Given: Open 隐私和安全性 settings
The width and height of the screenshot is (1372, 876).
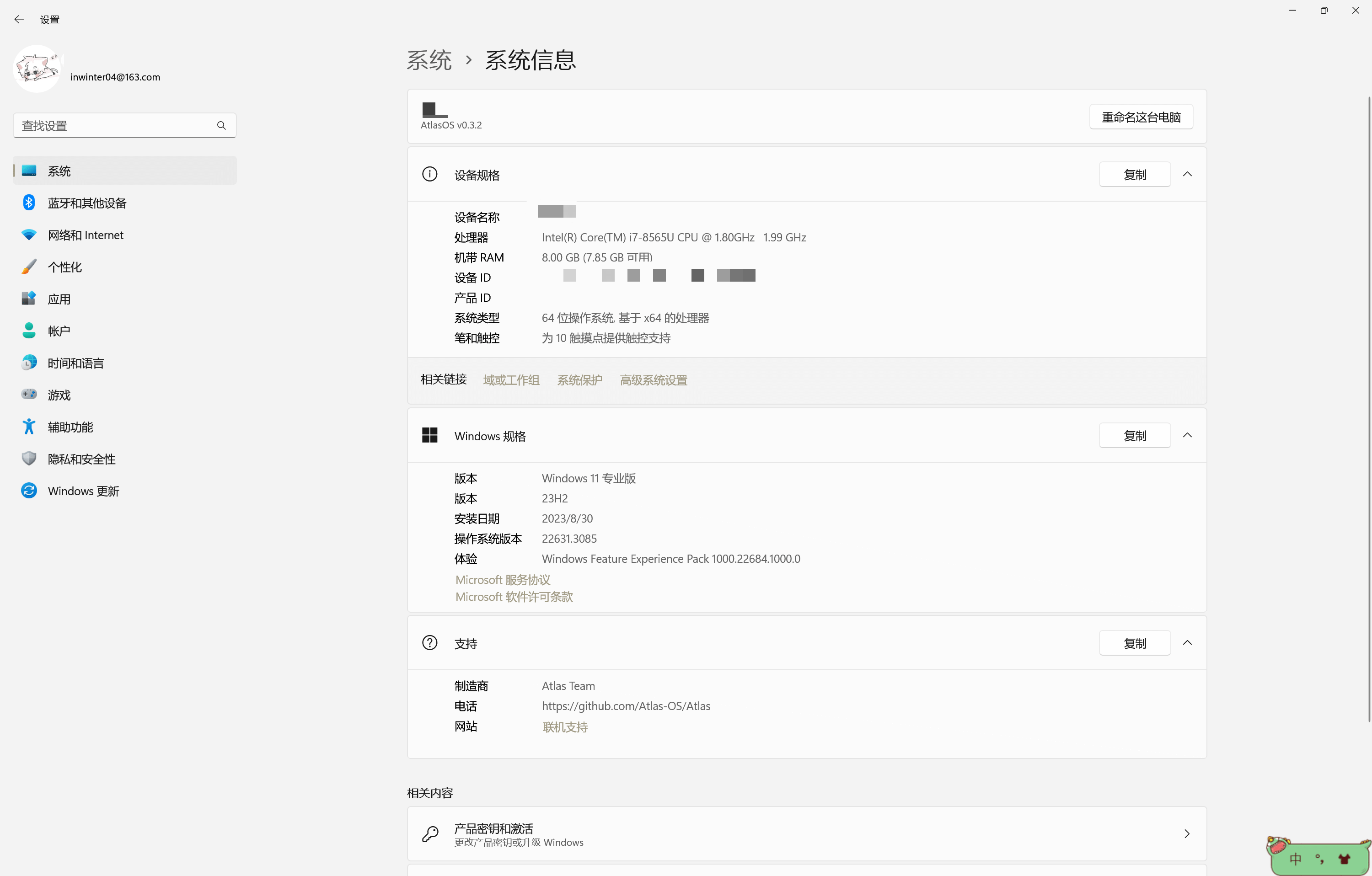Looking at the screenshot, I should (x=125, y=459).
